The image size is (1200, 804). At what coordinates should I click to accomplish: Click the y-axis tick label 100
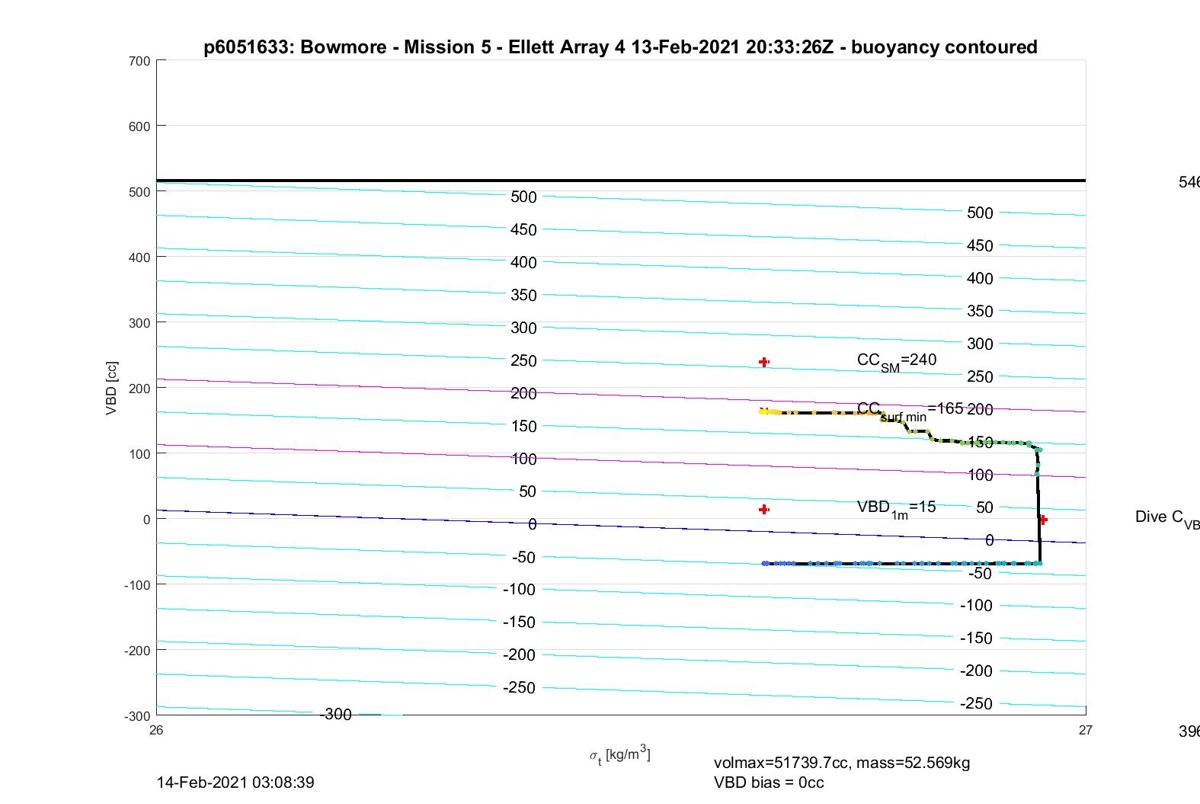coord(138,454)
